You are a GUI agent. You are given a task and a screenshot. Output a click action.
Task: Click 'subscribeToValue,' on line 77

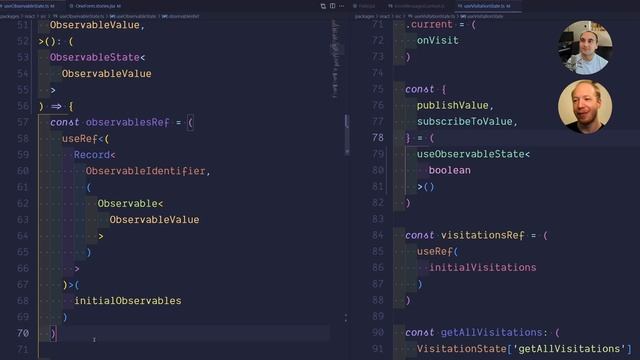click(467, 121)
